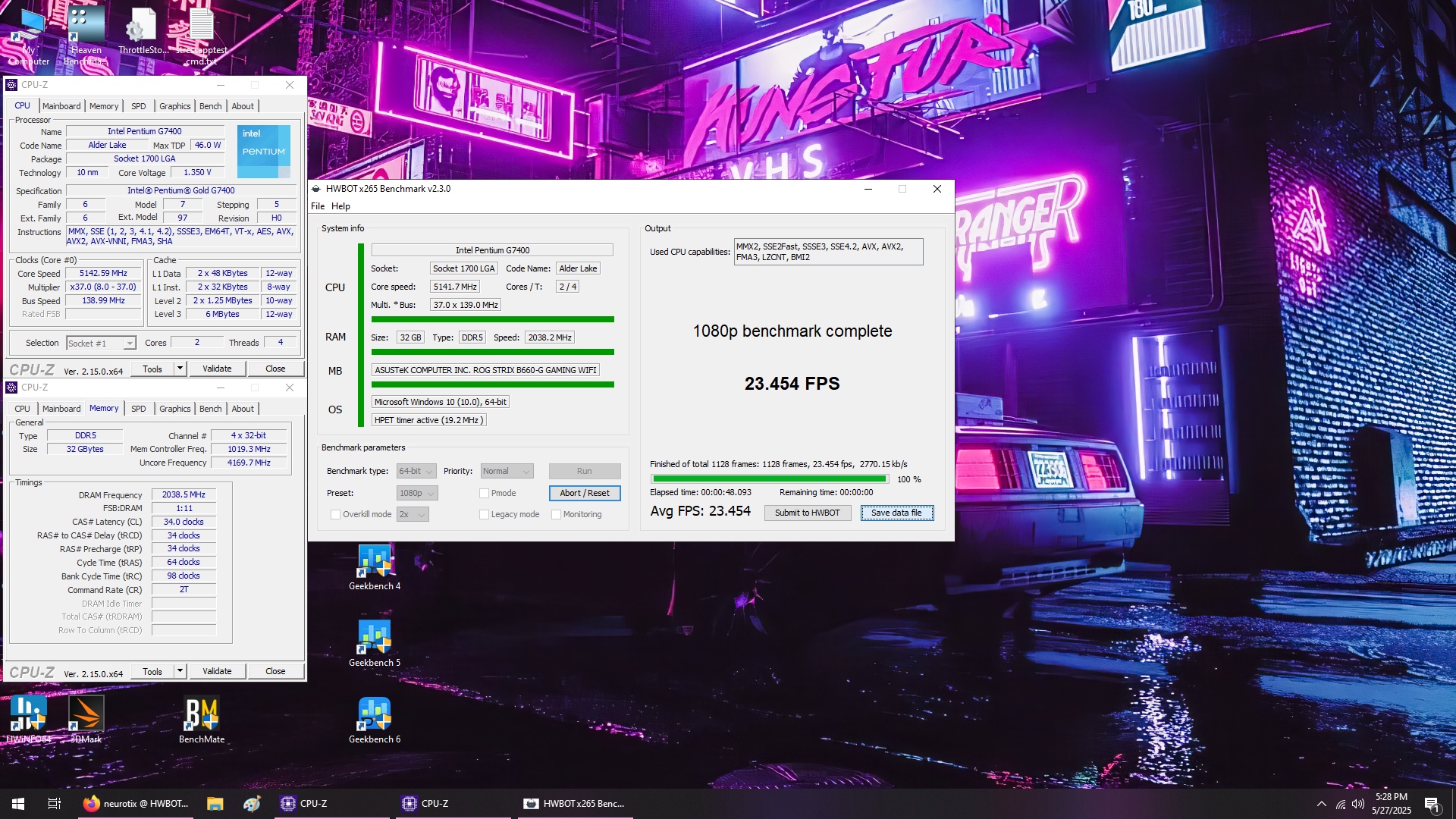Open File Explorer from the taskbar
The height and width of the screenshot is (819, 1456).
(x=215, y=804)
